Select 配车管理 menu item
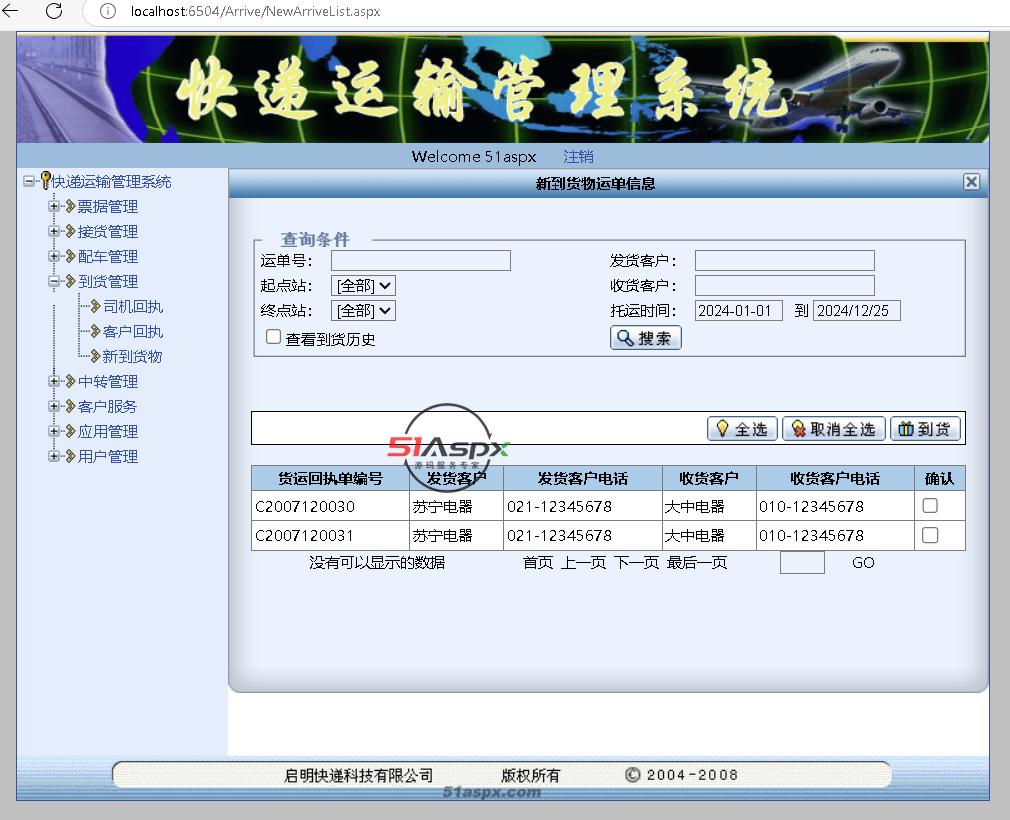The image size is (1010, 820). [x=108, y=257]
